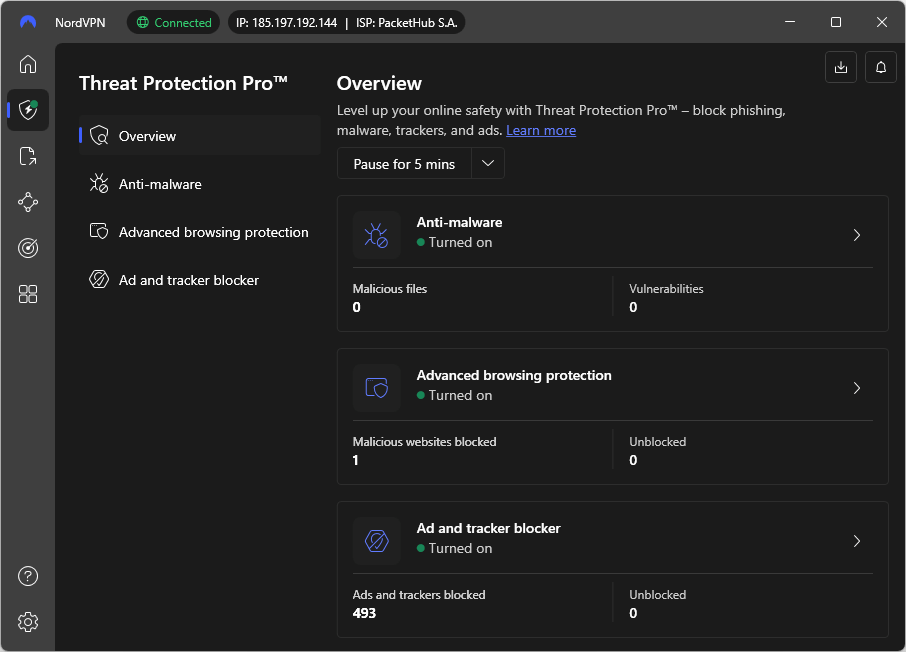Expand Advanced browsing protection card chevron
This screenshot has width=906, height=652.
click(x=856, y=388)
